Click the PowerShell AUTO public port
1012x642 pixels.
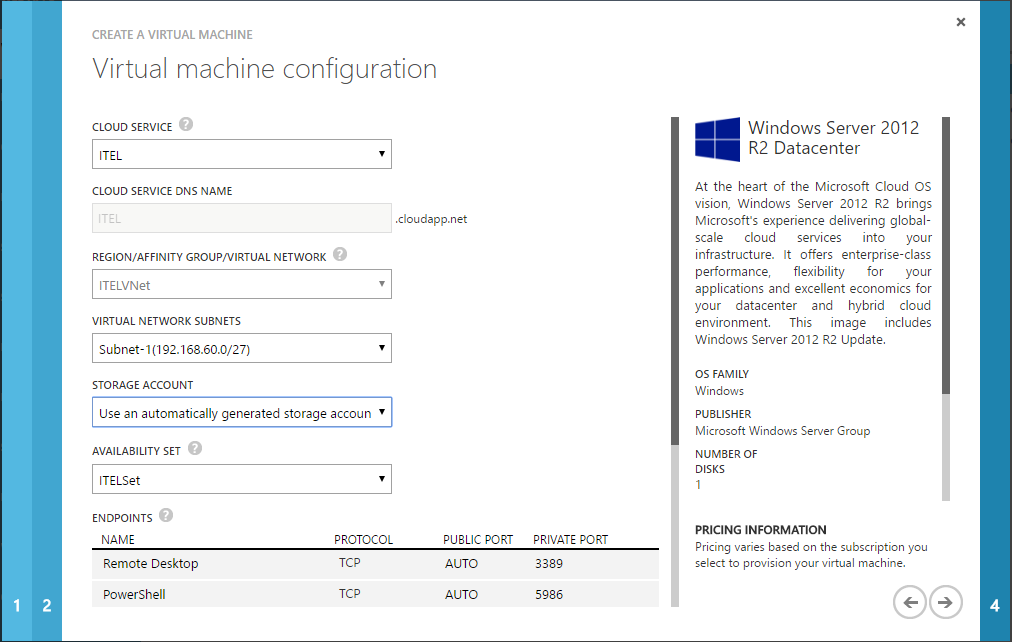(461, 594)
